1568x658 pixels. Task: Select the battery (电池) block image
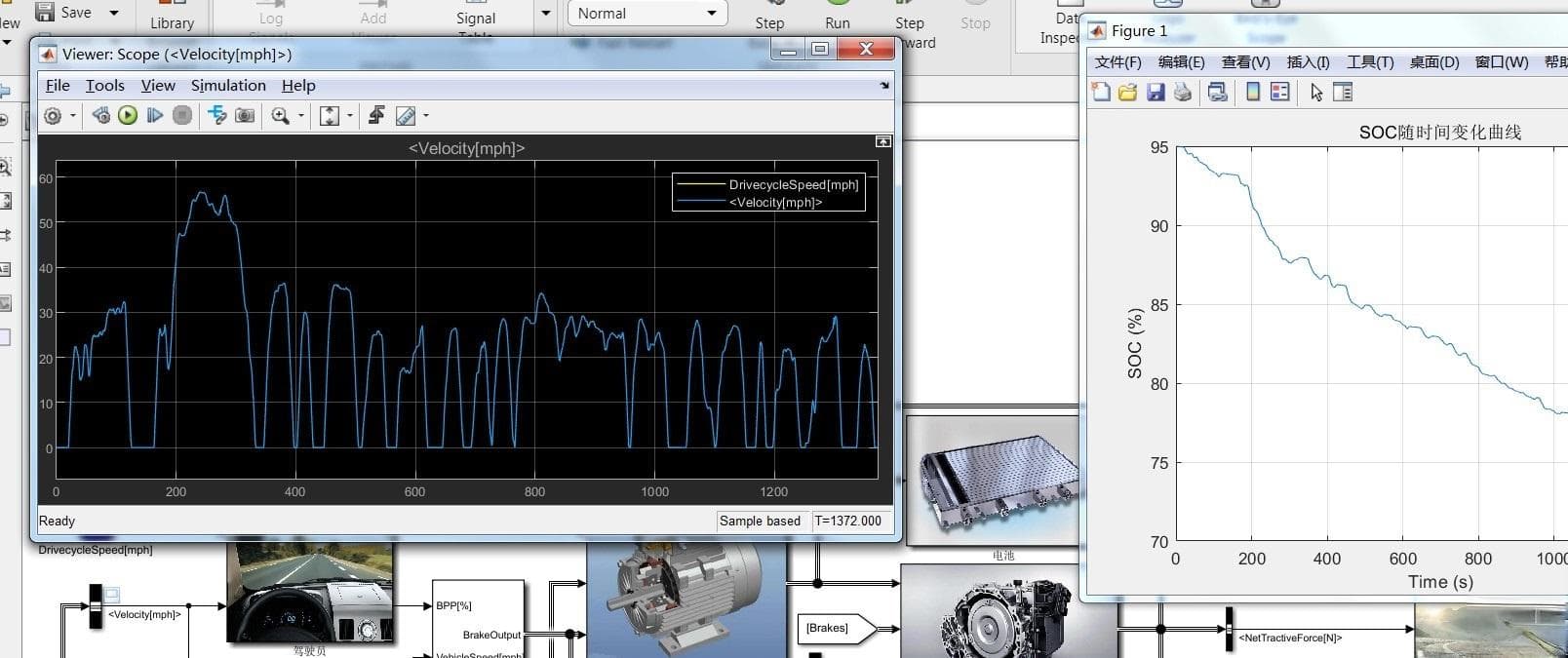[x=995, y=481]
